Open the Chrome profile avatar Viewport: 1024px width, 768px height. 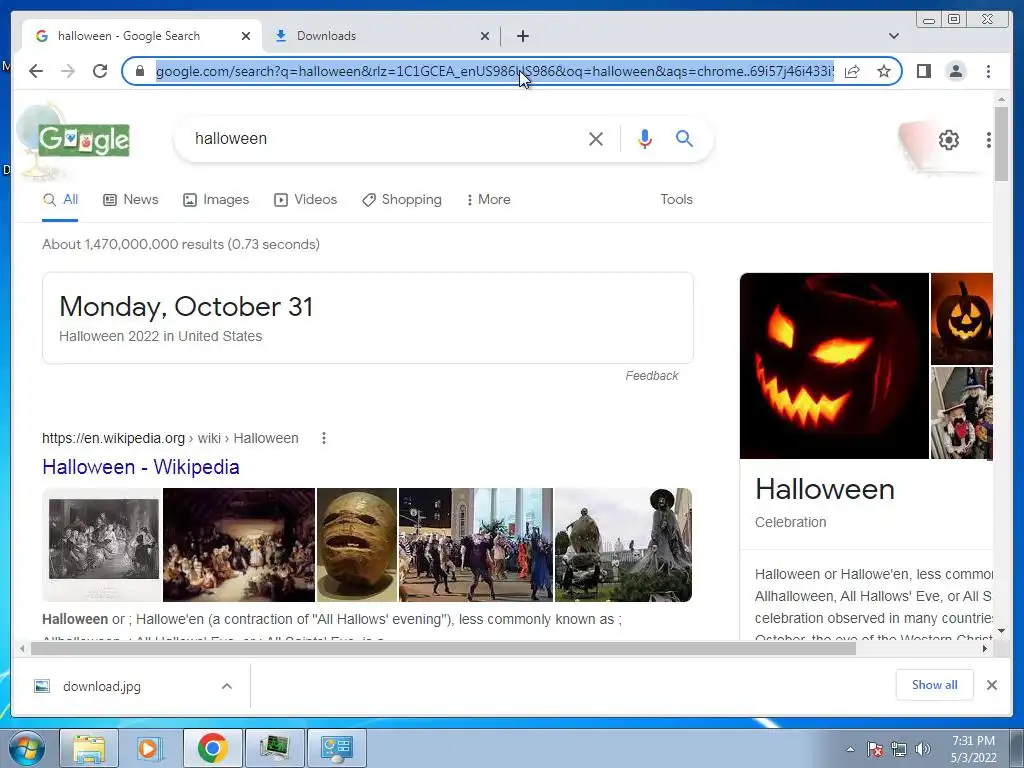(x=955, y=71)
